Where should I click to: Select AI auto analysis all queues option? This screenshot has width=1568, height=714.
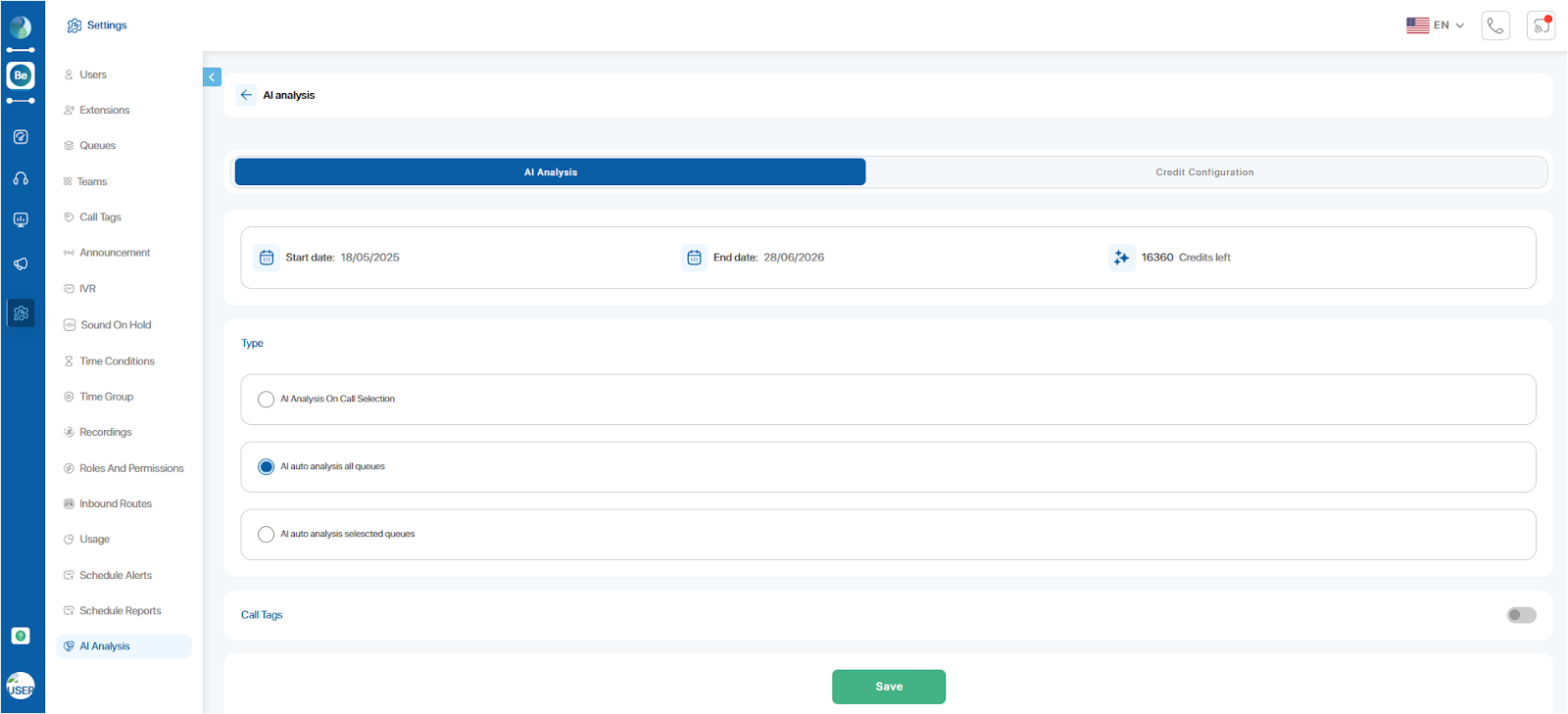point(266,467)
